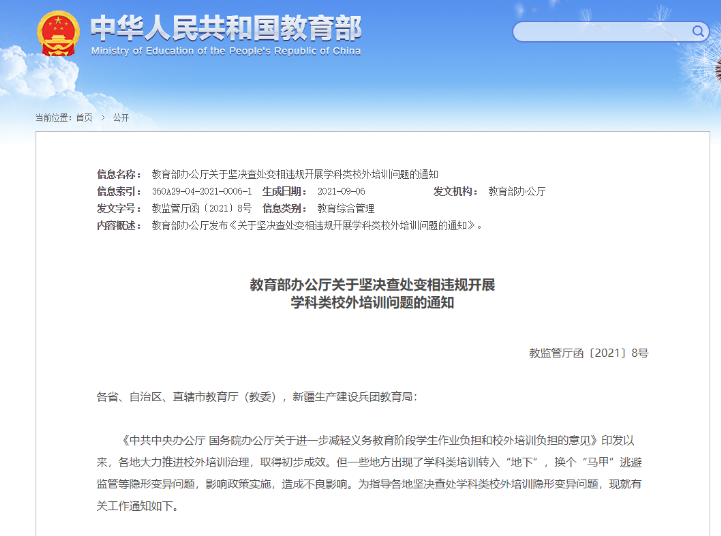Click the paragraph starting 《中共中央办公厅 国务院办公厅
This screenshot has height=536, width=721.
[369, 473]
